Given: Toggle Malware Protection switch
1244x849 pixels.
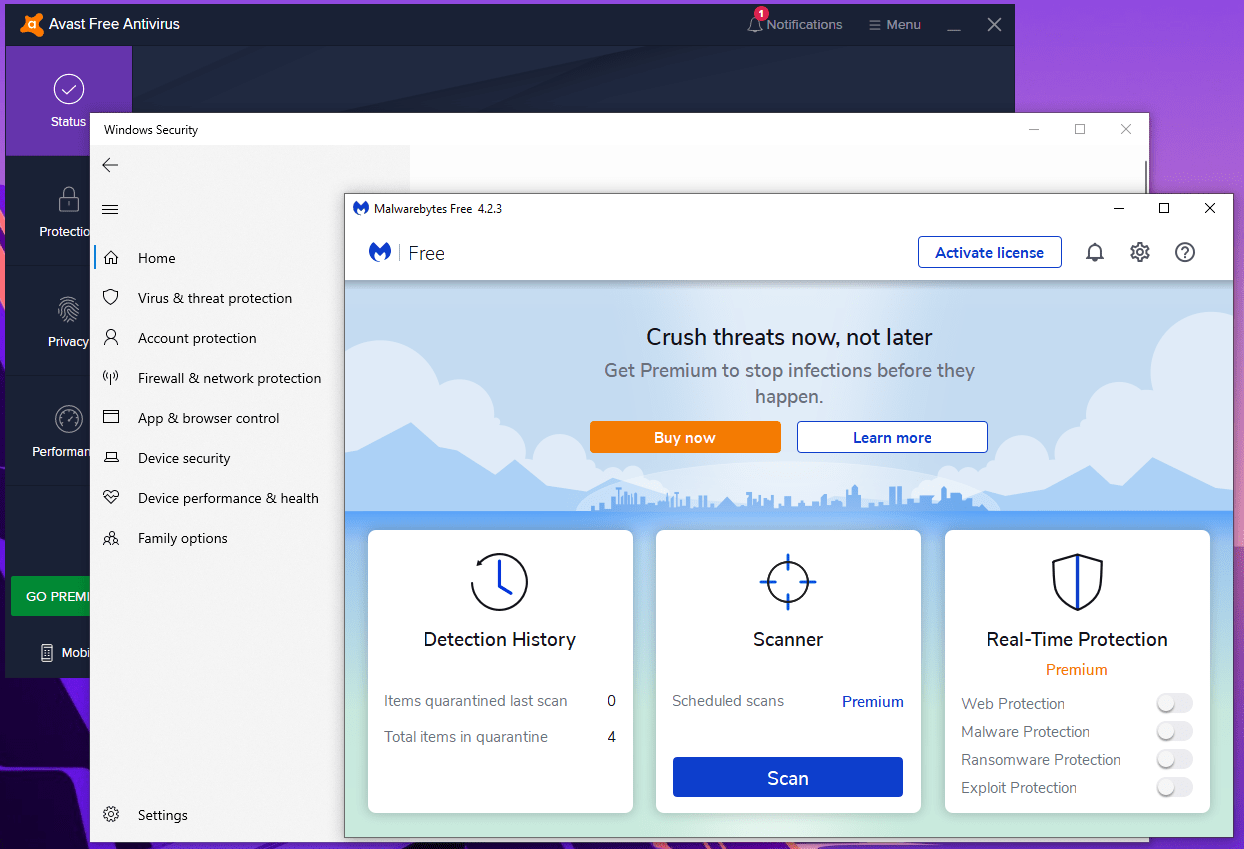Looking at the screenshot, I should (1174, 732).
